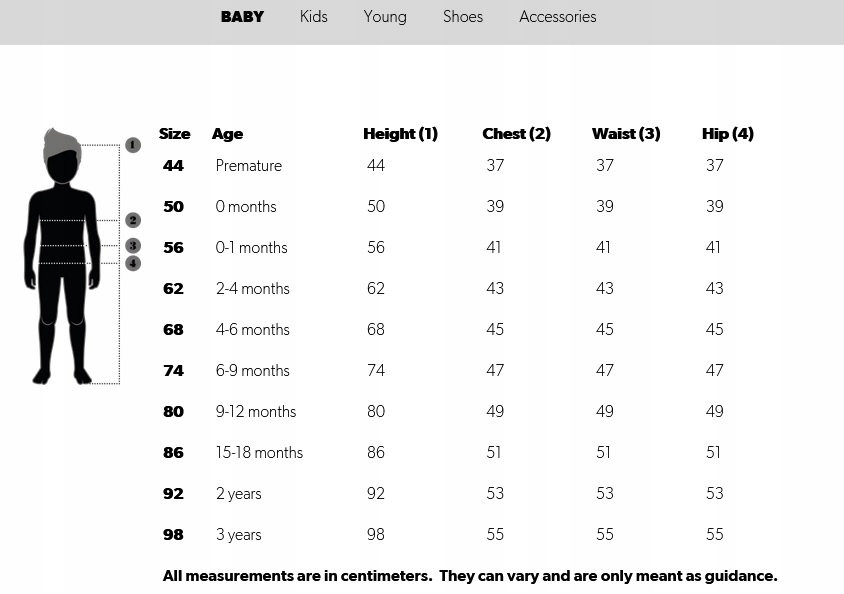Click the Hip (4) column header
This screenshot has width=844, height=594.
(x=728, y=134)
